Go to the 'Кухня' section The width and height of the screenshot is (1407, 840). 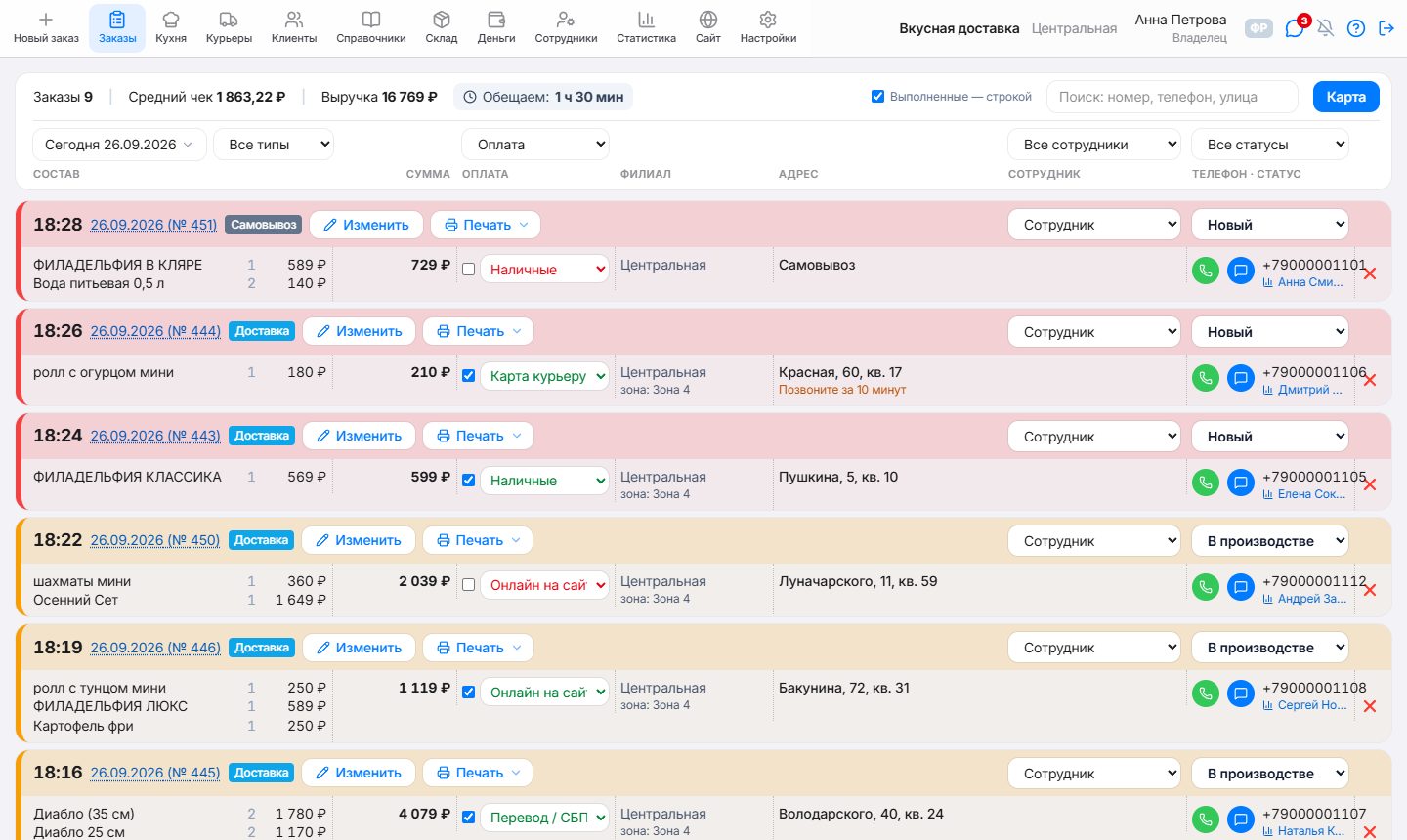pos(171,28)
